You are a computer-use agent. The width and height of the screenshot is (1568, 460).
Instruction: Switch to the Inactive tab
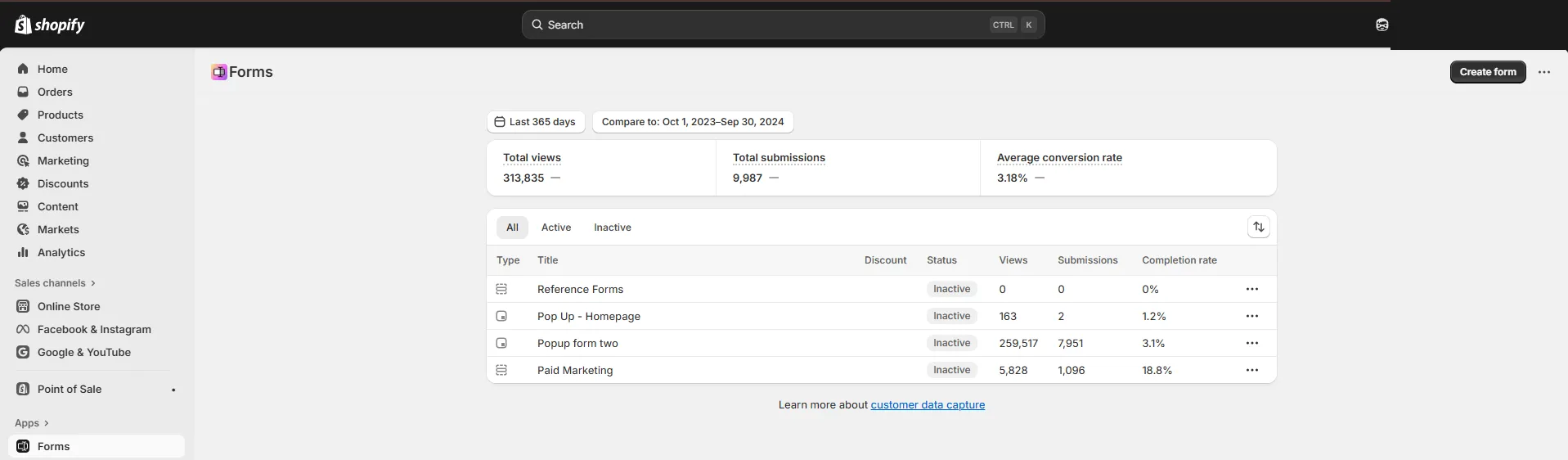coord(613,228)
